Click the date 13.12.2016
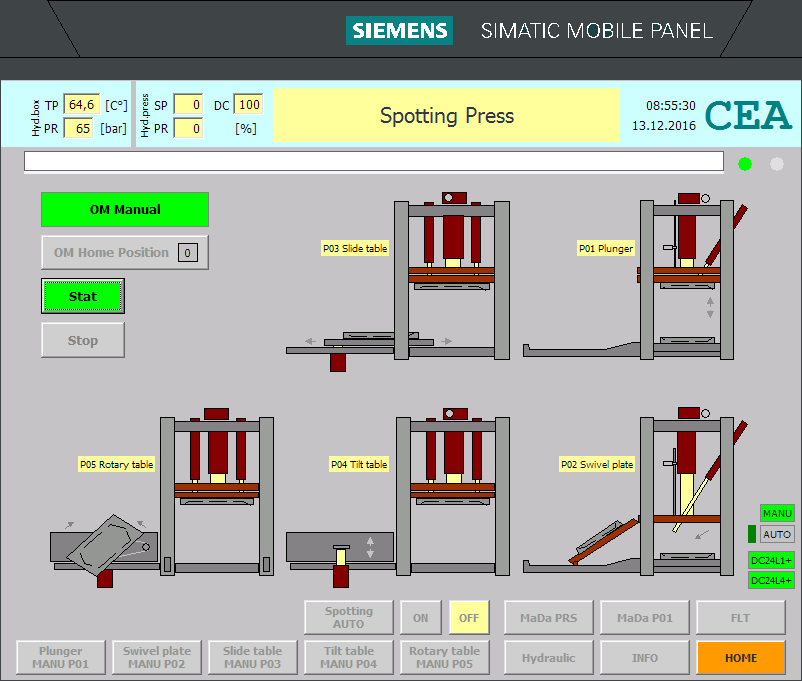Screen dimensions: 802x681 click(x=664, y=126)
